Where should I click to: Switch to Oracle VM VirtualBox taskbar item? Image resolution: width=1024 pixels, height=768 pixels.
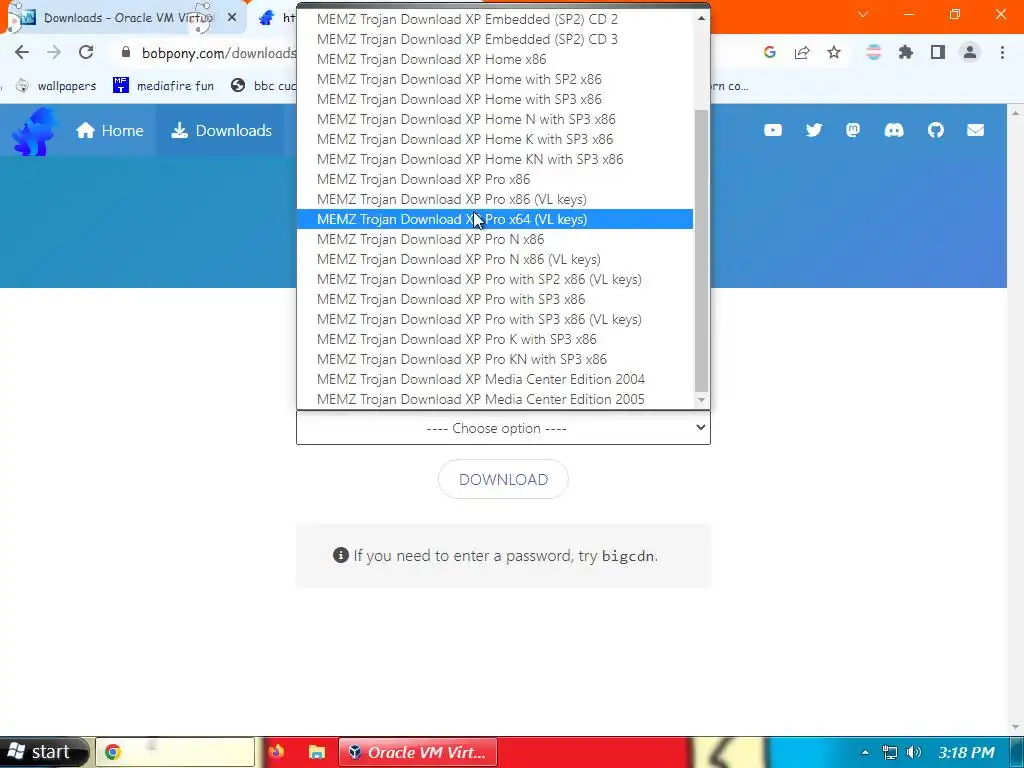click(x=418, y=752)
